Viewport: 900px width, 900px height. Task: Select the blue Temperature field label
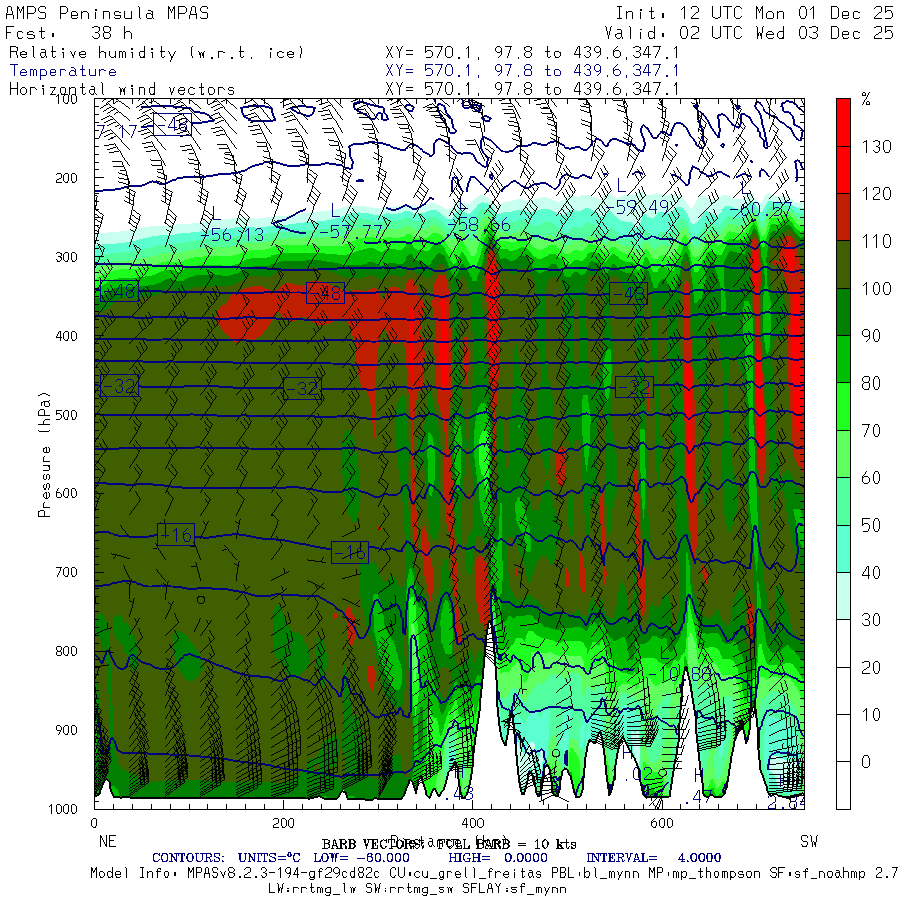point(63,71)
